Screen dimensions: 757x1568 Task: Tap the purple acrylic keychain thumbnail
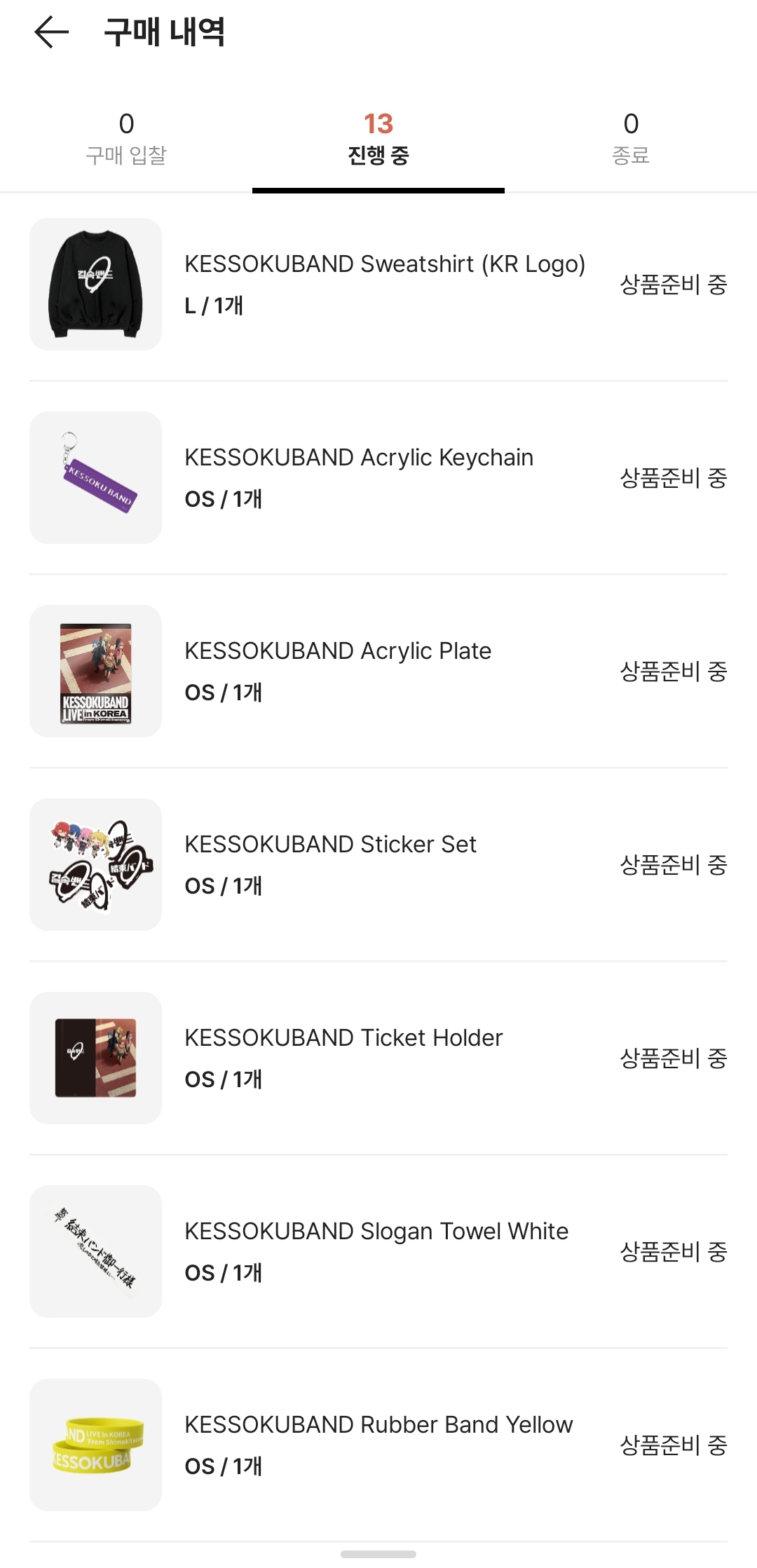tap(95, 477)
